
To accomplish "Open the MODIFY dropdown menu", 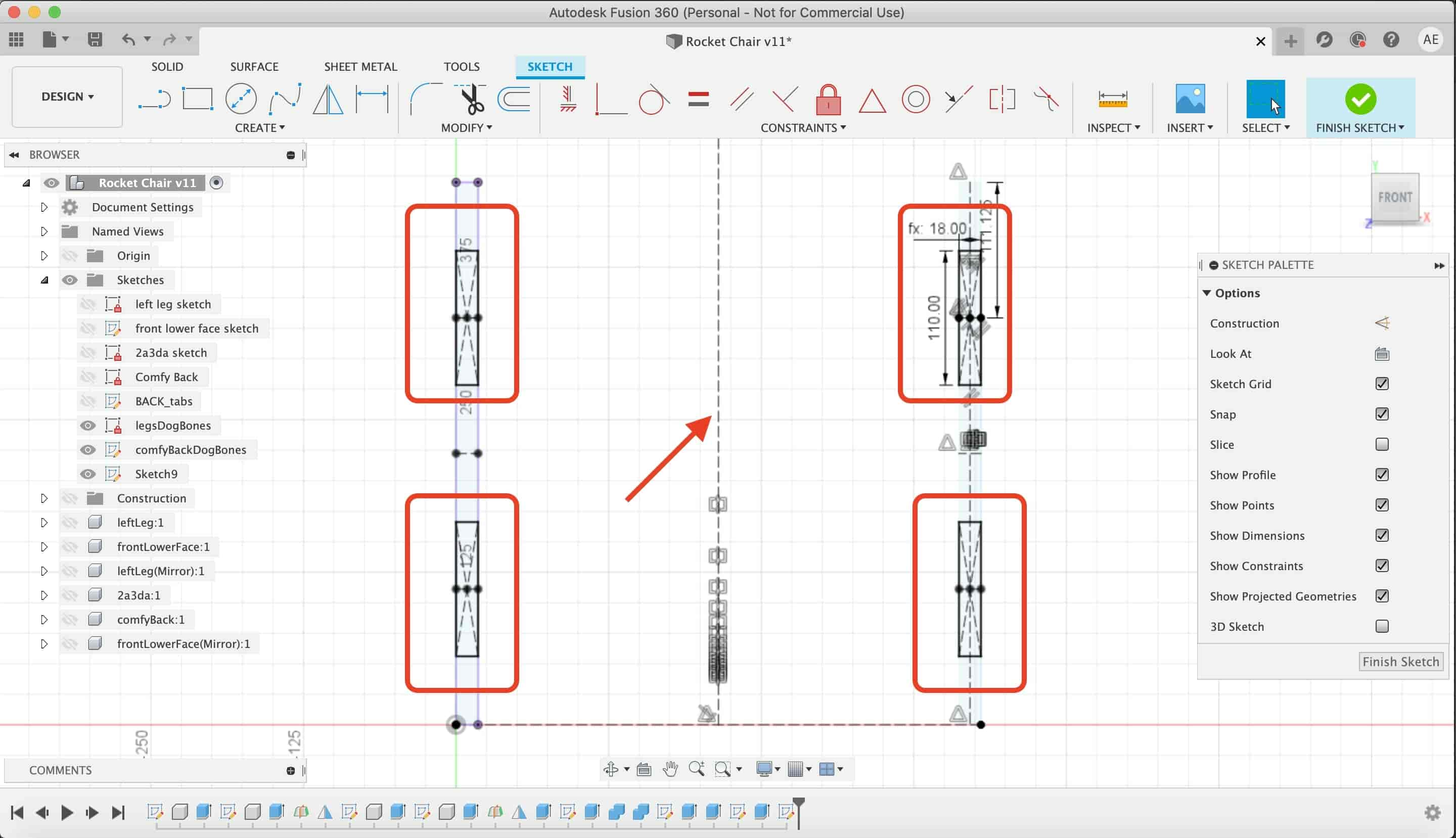I will pyautogui.click(x=466, y=128).
